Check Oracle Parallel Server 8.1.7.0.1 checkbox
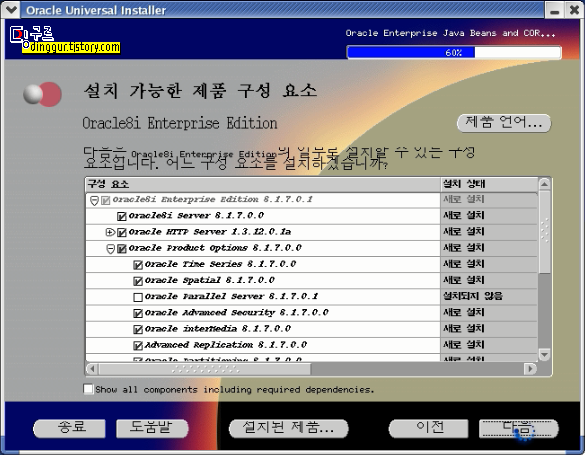585x455 pixels. [138, 297]
